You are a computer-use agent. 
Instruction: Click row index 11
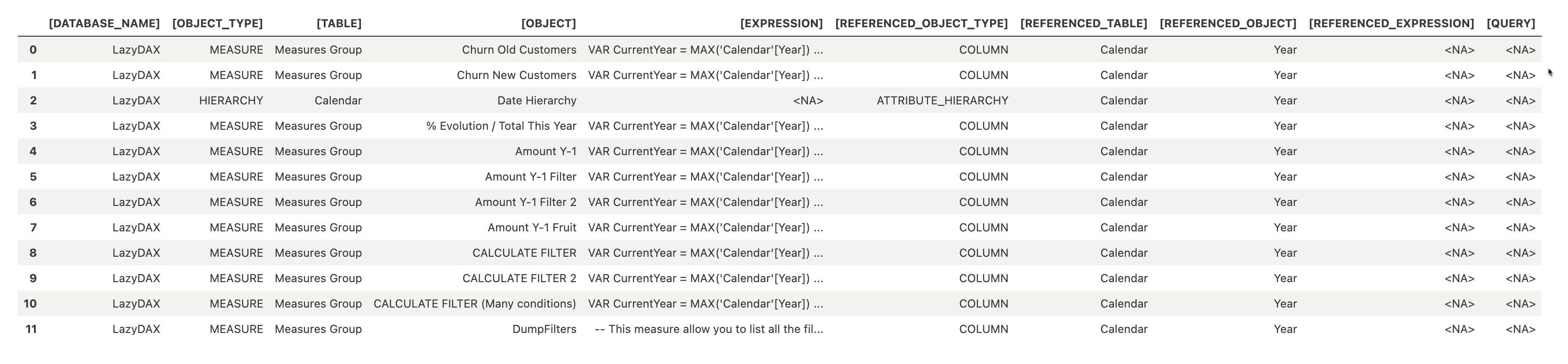[x=31, y=329]
